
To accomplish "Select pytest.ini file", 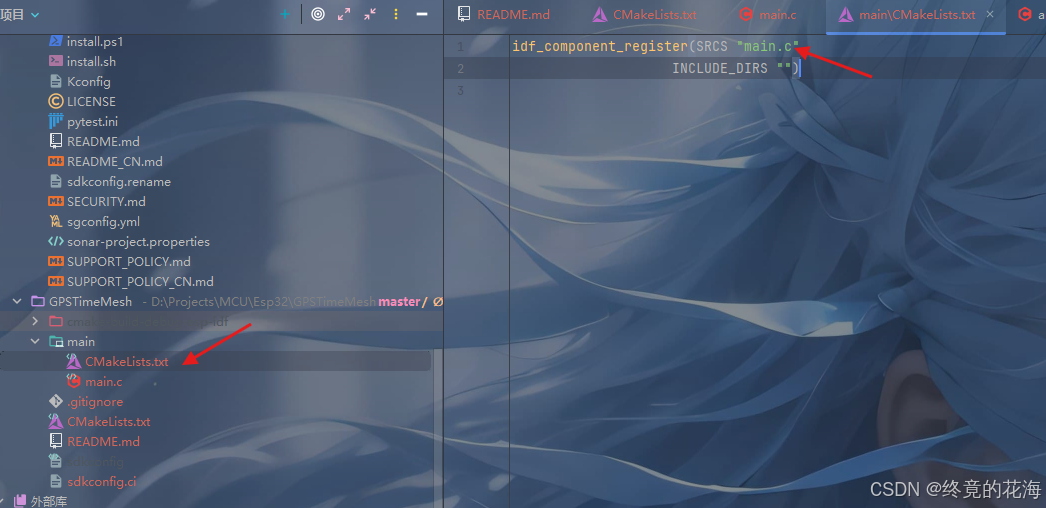I will 93,121.
